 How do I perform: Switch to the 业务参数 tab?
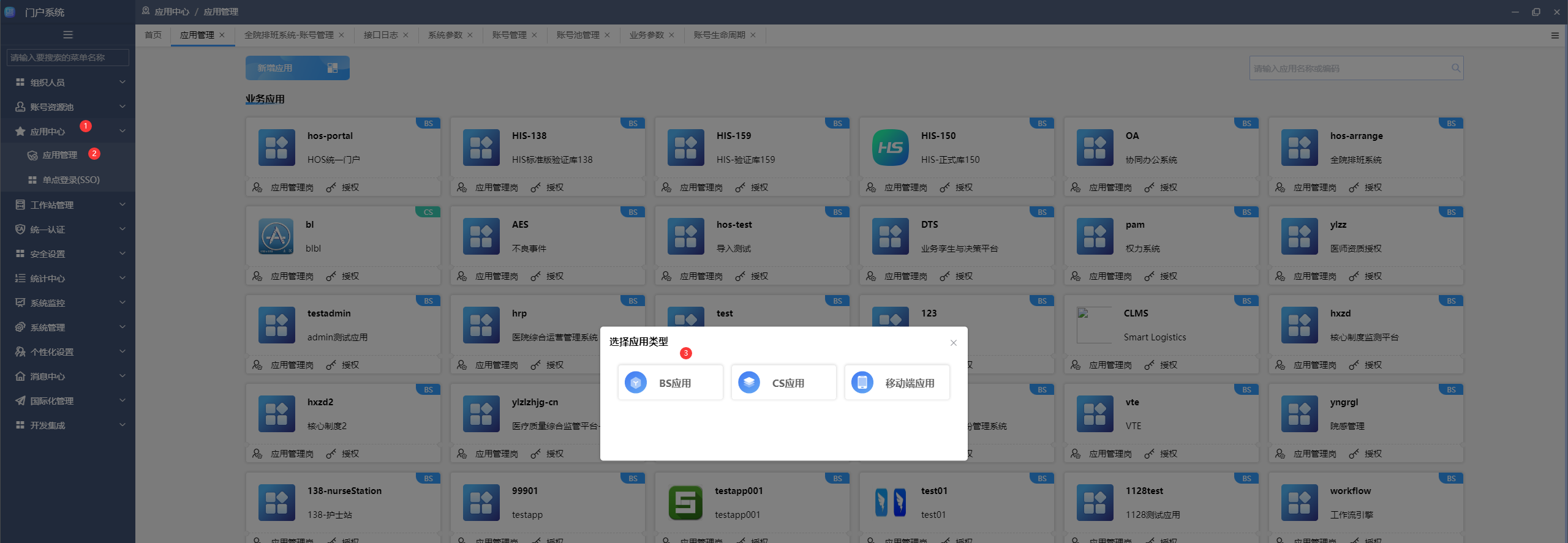[646, 35]
